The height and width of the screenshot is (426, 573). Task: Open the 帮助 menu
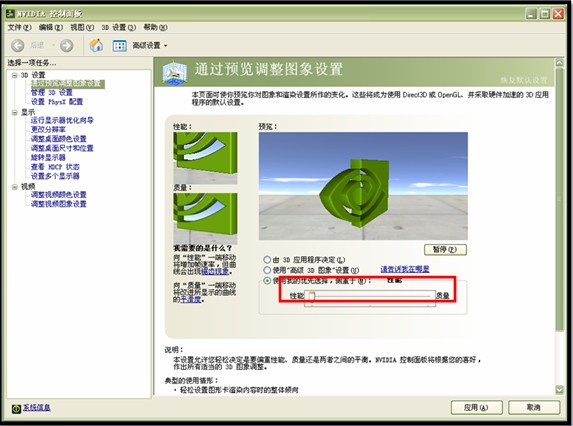pyautogui.click(x=155, y=27)
